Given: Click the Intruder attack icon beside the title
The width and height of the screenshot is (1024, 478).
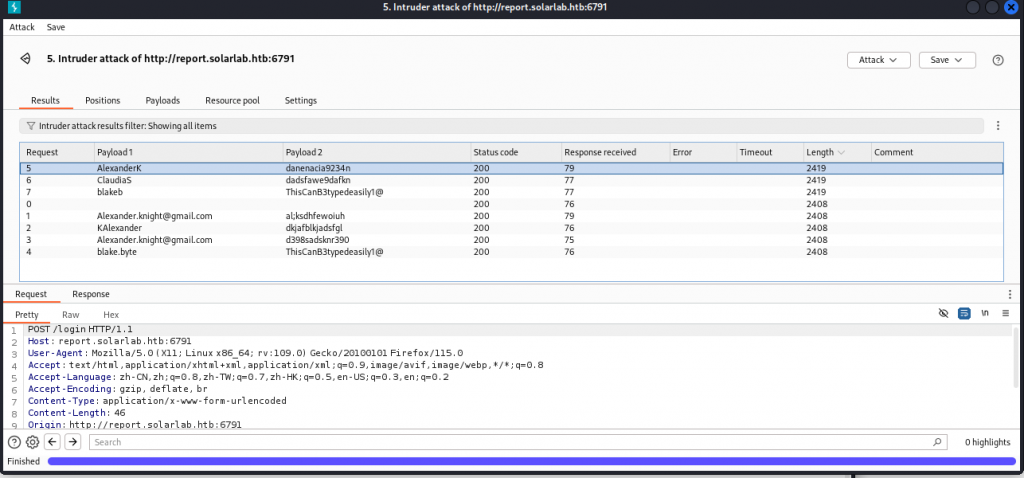Looking at the screenshot, I should coord(25,59).
